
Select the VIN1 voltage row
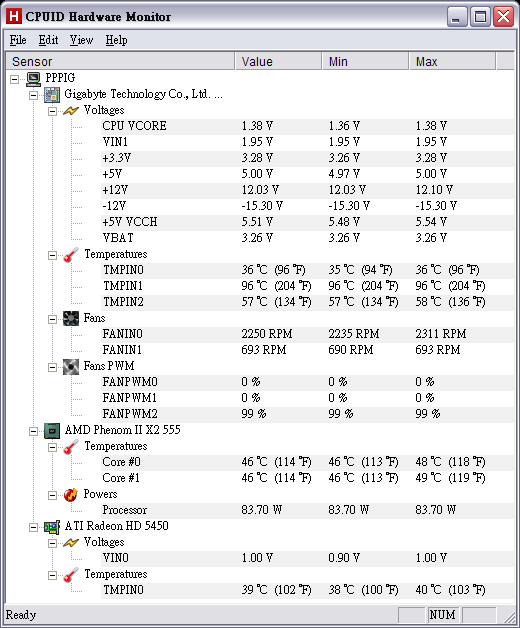(x=307, y=142)
